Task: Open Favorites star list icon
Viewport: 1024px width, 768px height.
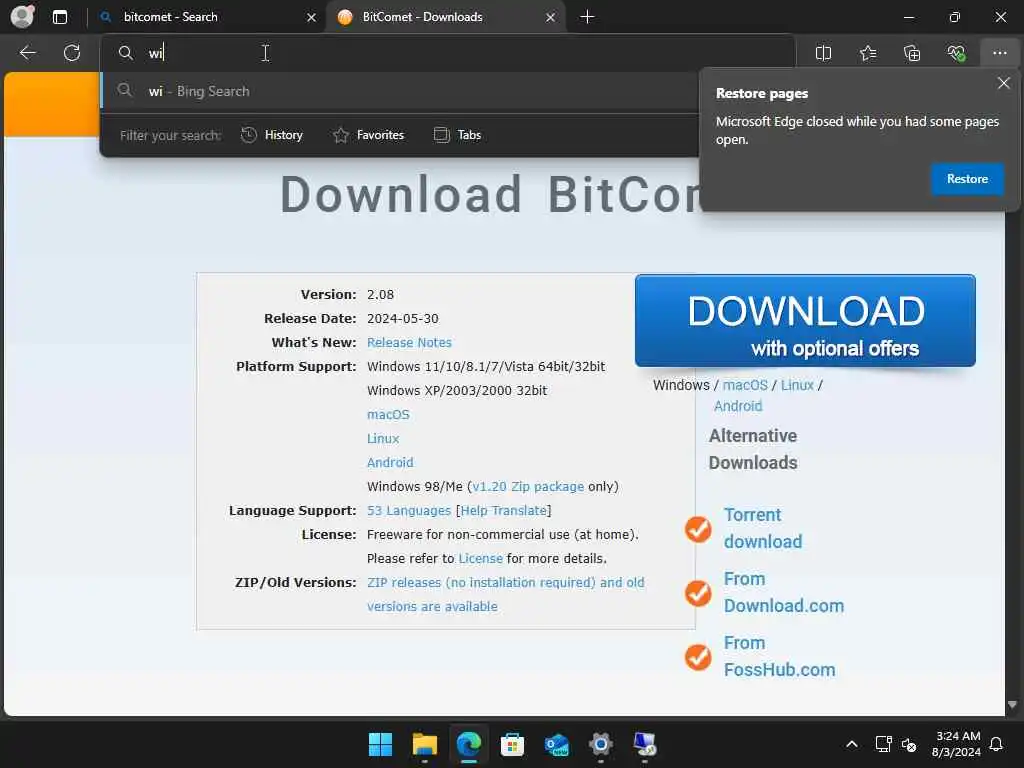Action: [868, 54]
